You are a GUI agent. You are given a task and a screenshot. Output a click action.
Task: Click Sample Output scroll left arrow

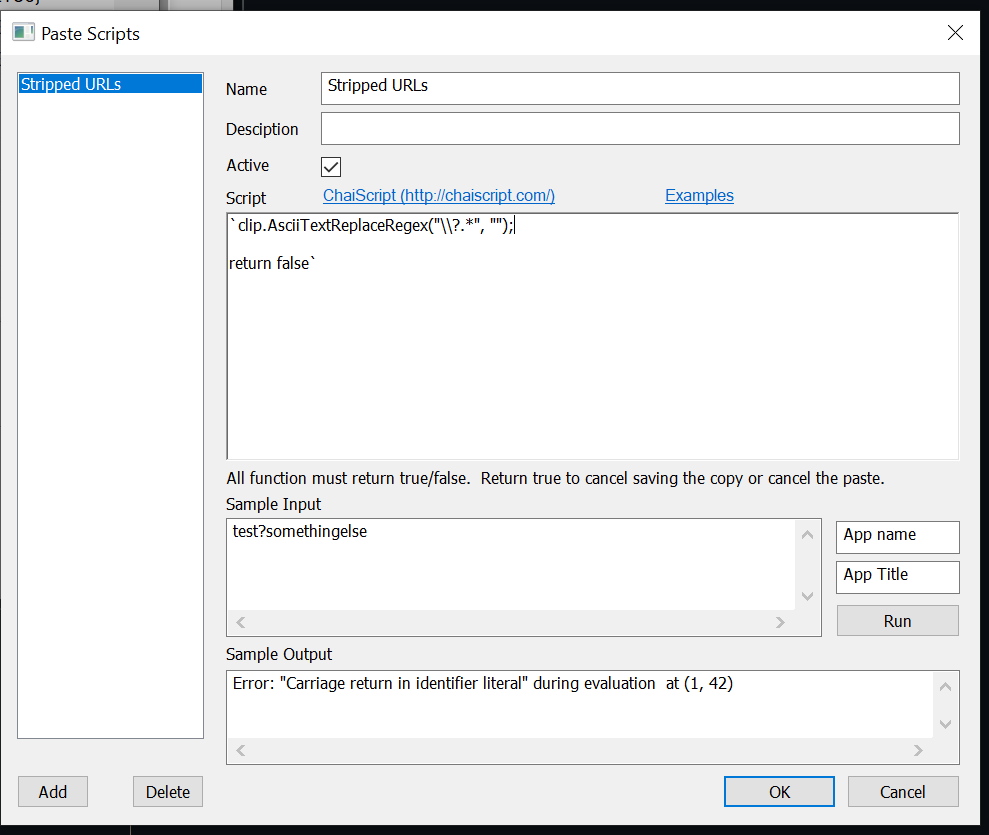pos(241,750)
